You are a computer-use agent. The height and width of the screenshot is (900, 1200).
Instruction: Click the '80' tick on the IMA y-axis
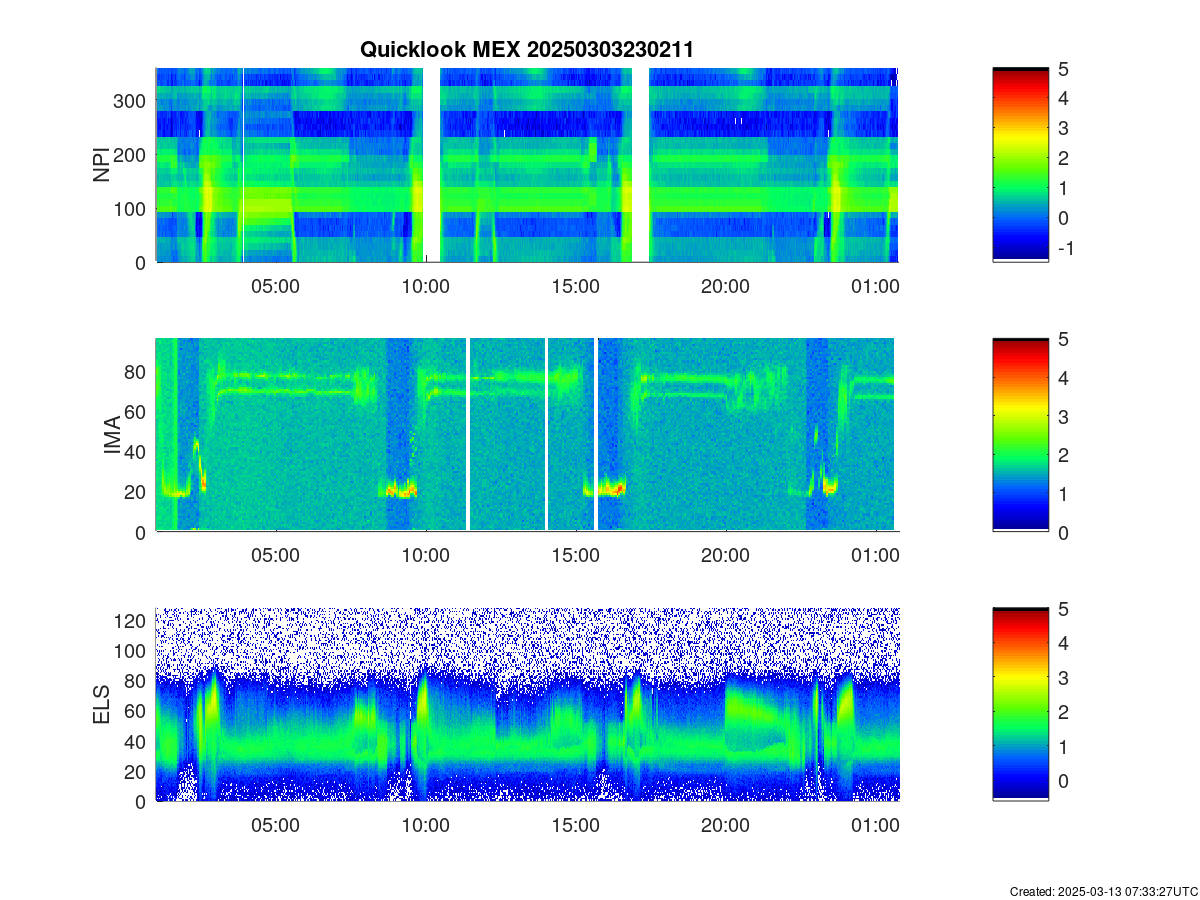[136, 371]
